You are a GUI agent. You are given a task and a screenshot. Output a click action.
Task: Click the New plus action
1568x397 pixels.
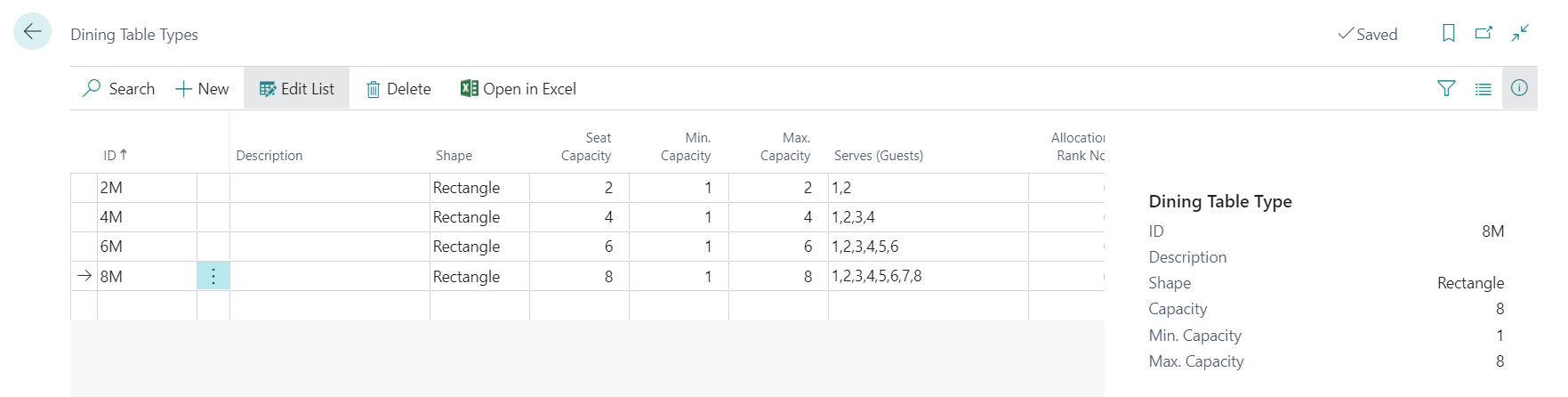pos(202,88)
